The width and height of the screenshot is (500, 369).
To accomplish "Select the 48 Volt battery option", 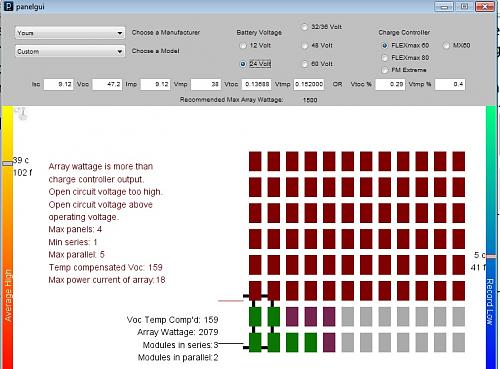I will [304, 46].
